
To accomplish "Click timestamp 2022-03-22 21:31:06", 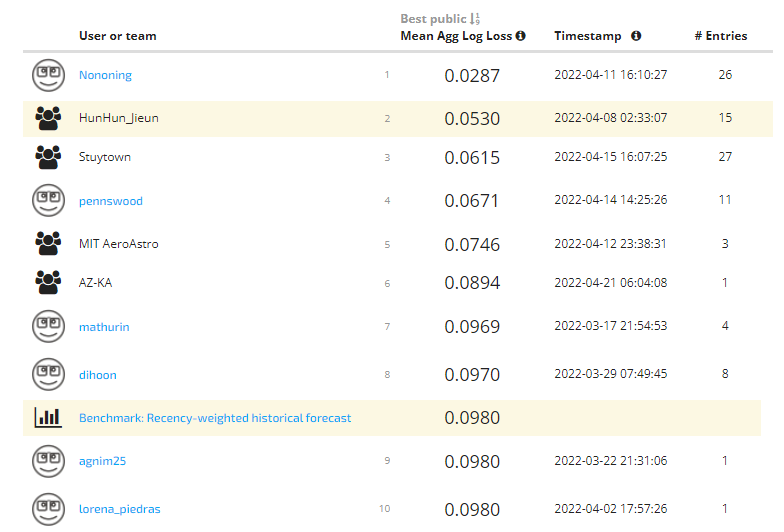I will [x=610, y=460].
